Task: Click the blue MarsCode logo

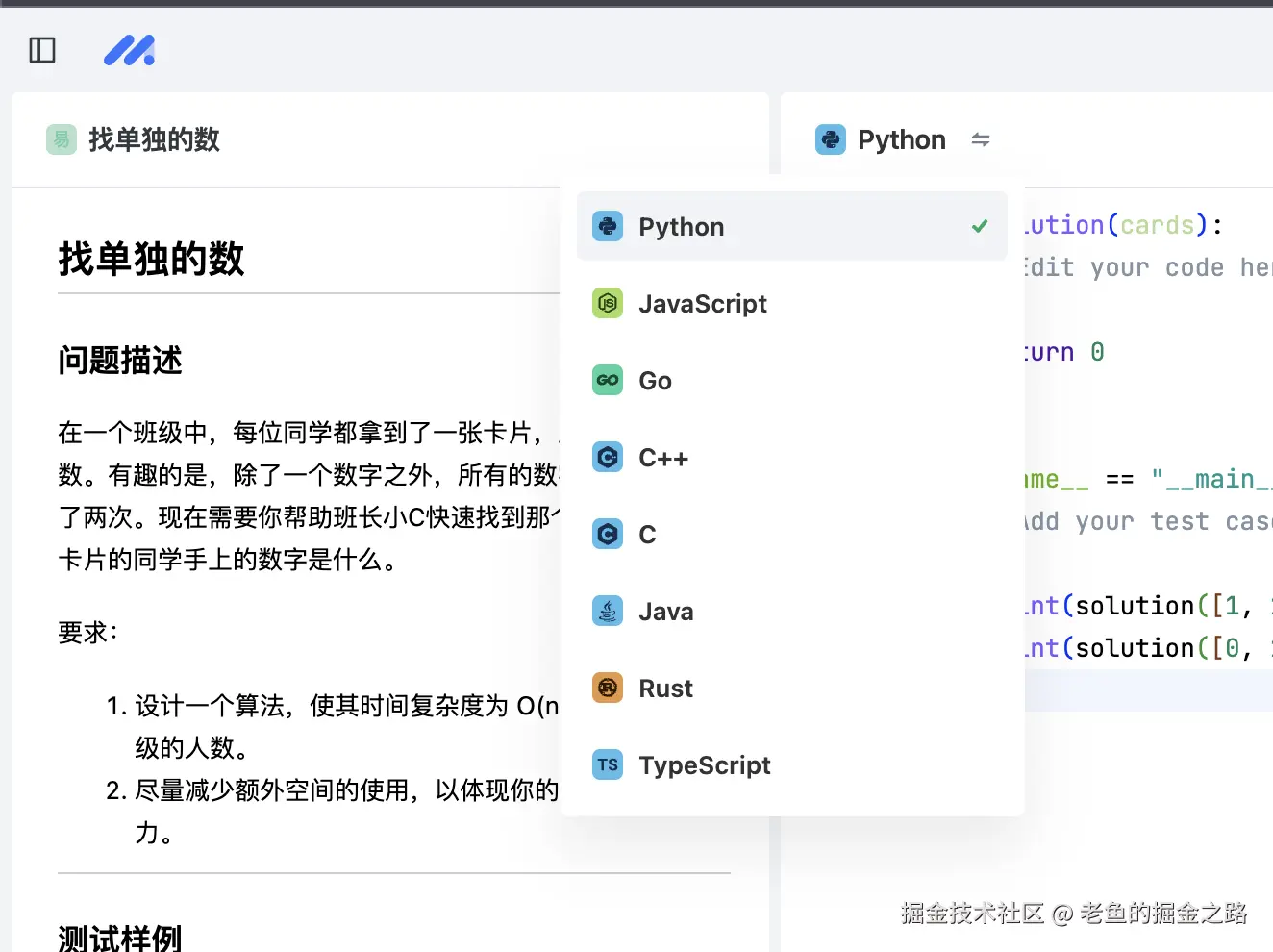Action: pos(129,50)
